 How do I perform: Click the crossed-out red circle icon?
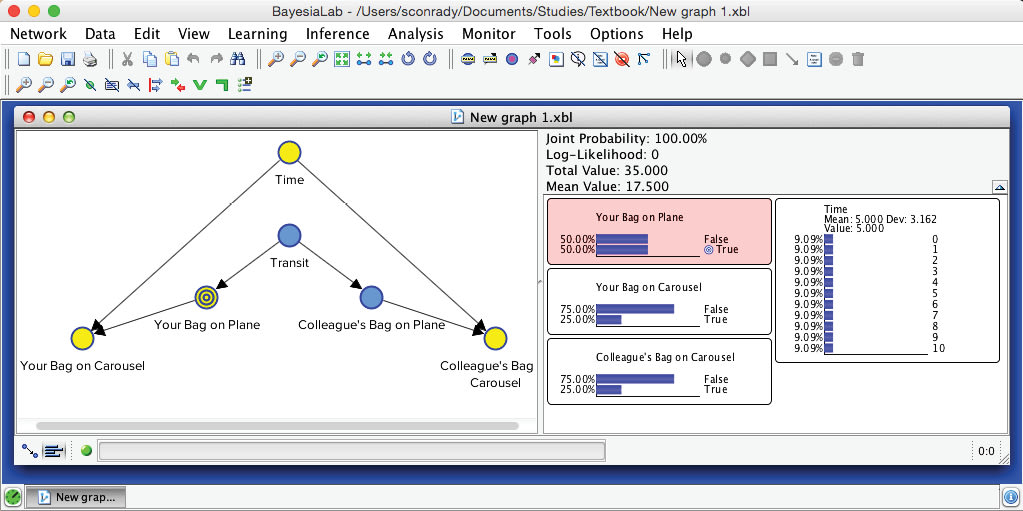[x=622, y=59]
